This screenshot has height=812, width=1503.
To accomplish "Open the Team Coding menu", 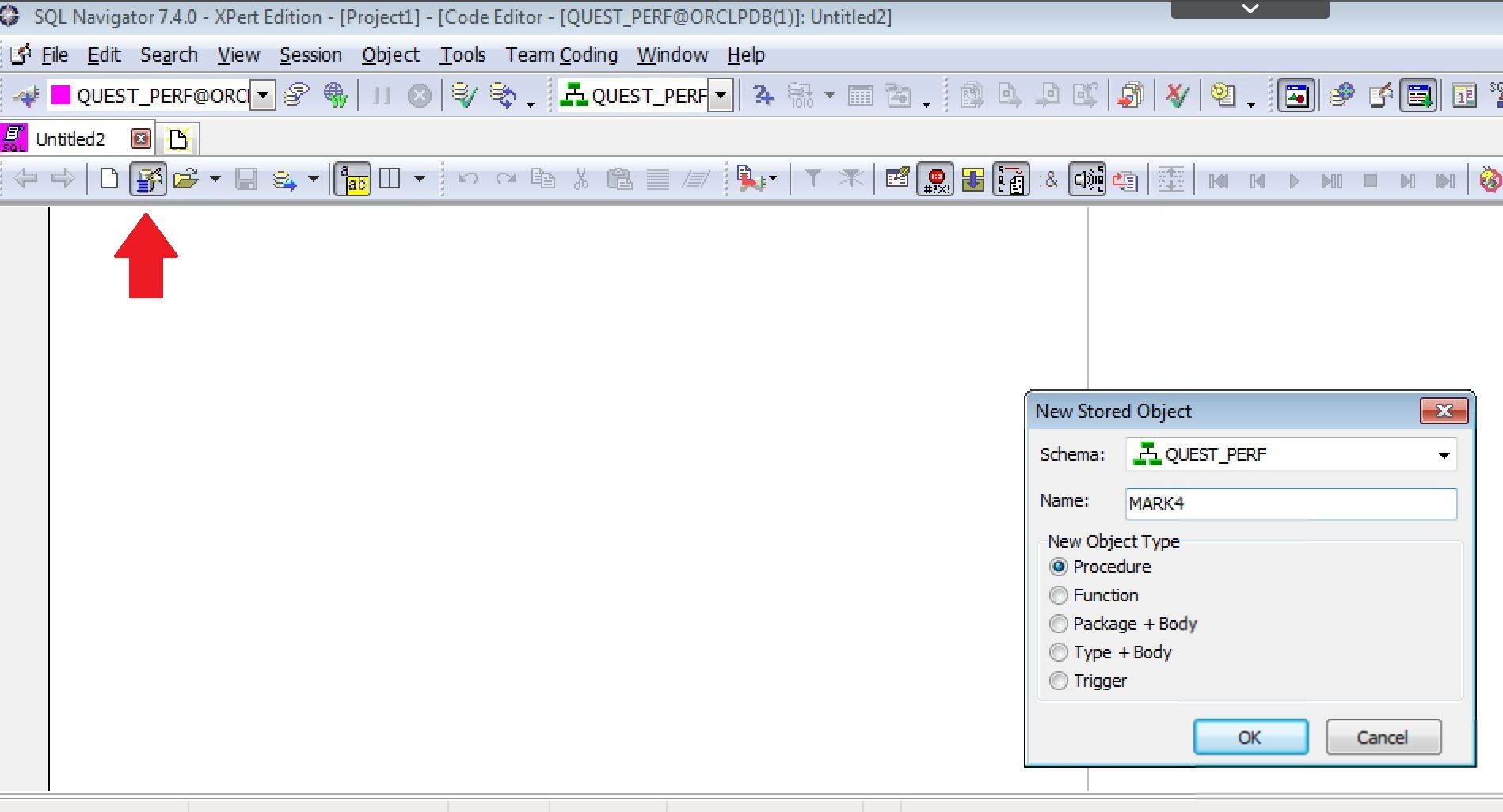I will [x=561, y=55].
